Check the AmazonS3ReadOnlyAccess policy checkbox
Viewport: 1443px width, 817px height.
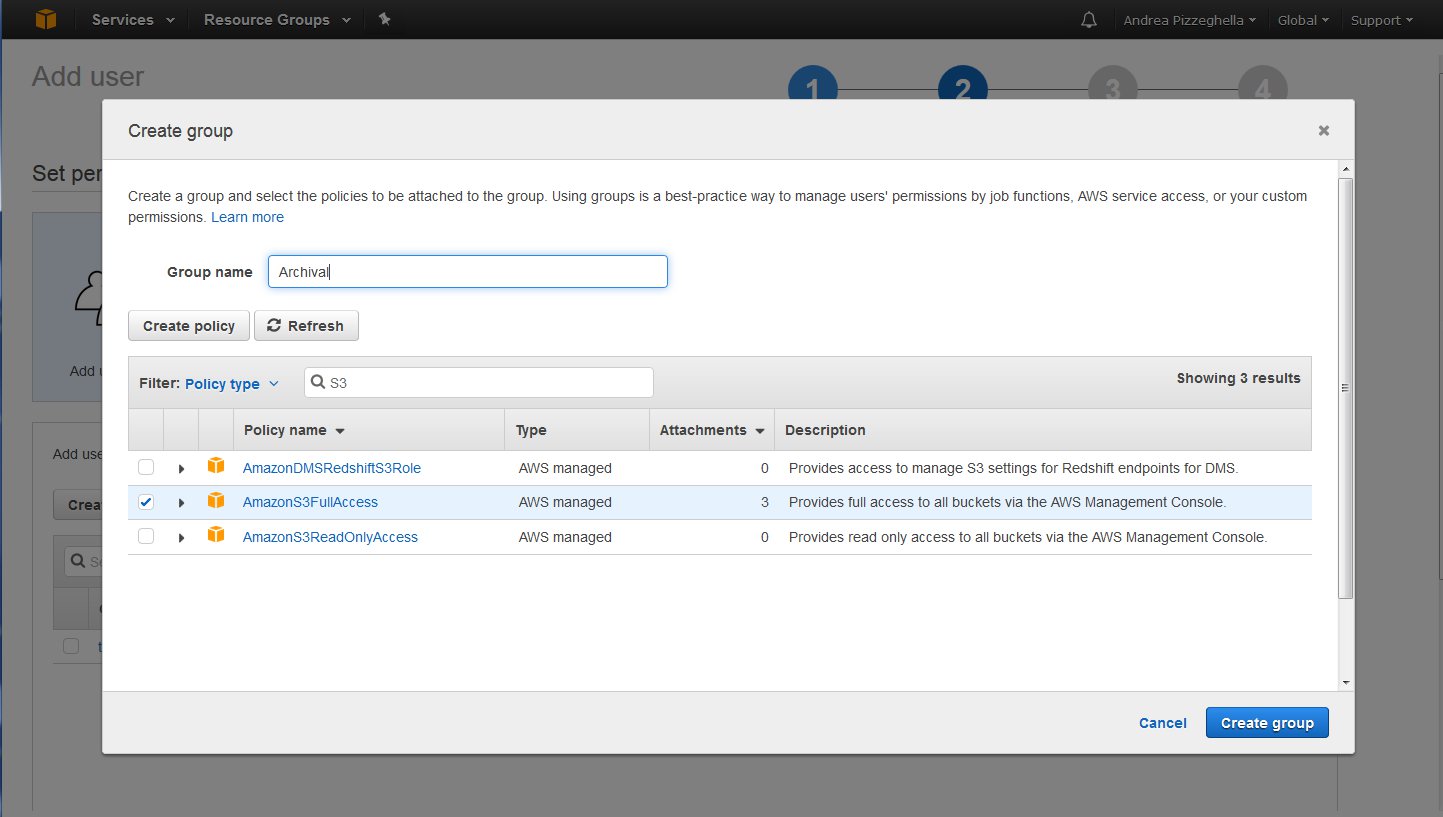146,536
